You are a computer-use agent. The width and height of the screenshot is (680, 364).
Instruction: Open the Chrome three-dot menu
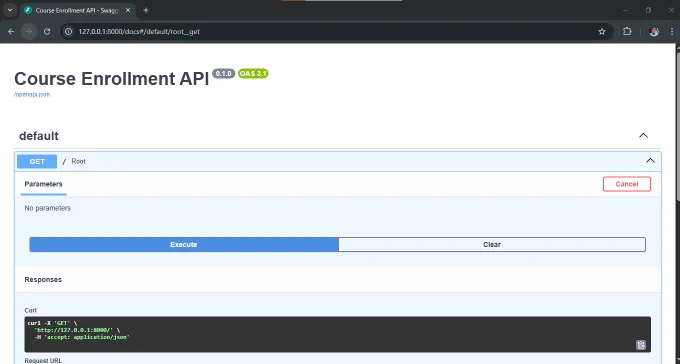(x=672, y=32)
